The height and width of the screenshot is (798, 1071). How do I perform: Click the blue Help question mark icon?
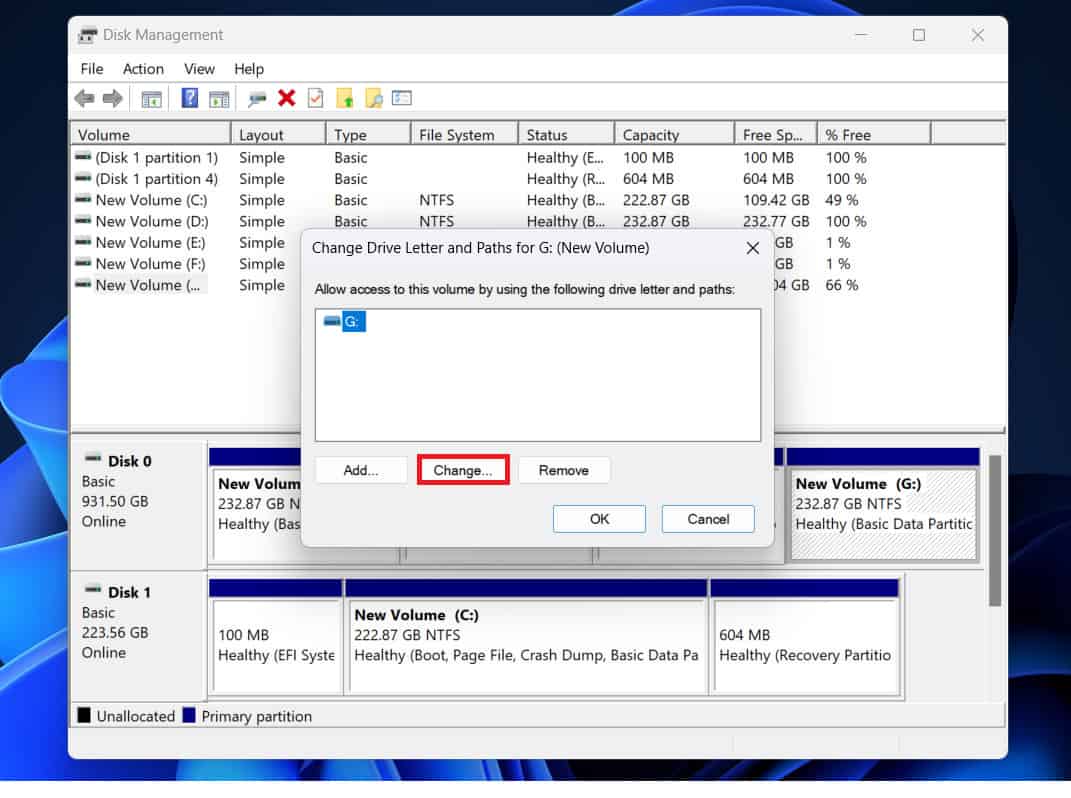(190, 98)
